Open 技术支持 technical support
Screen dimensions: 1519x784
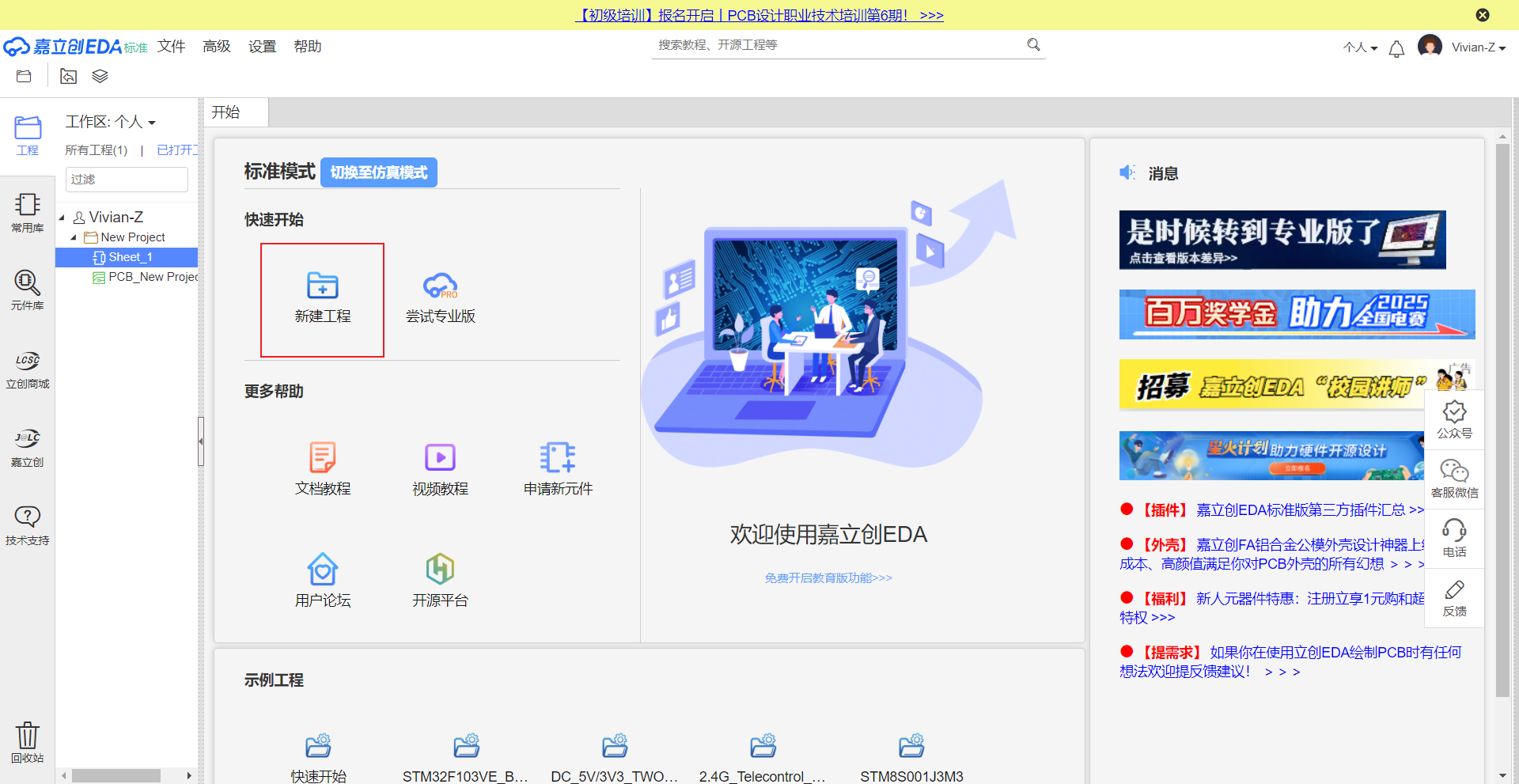(x=28, y=525)
